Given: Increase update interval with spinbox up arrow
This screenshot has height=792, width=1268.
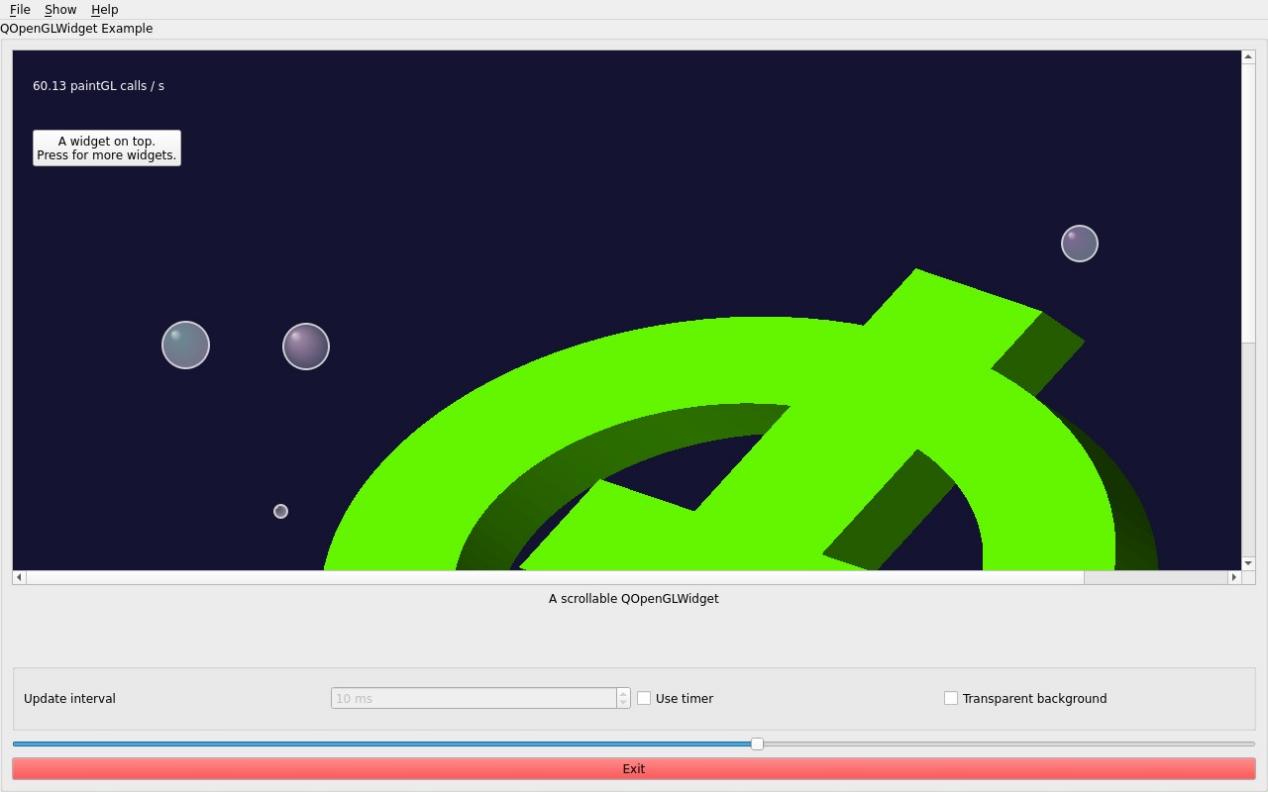Looking at the screenshot, I should click(x=623, y=693).
